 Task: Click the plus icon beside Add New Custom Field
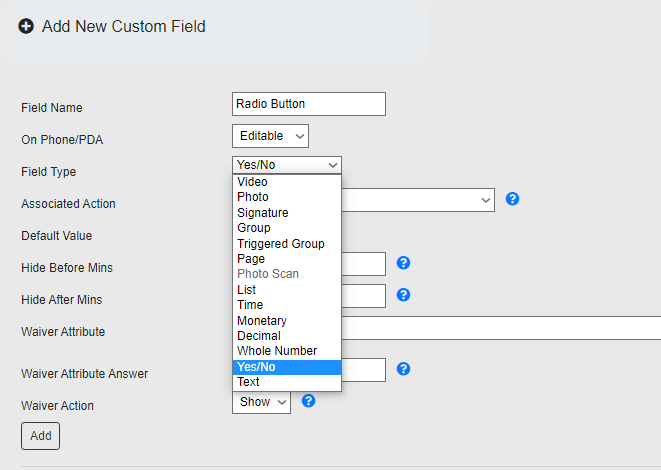point(26,27)
